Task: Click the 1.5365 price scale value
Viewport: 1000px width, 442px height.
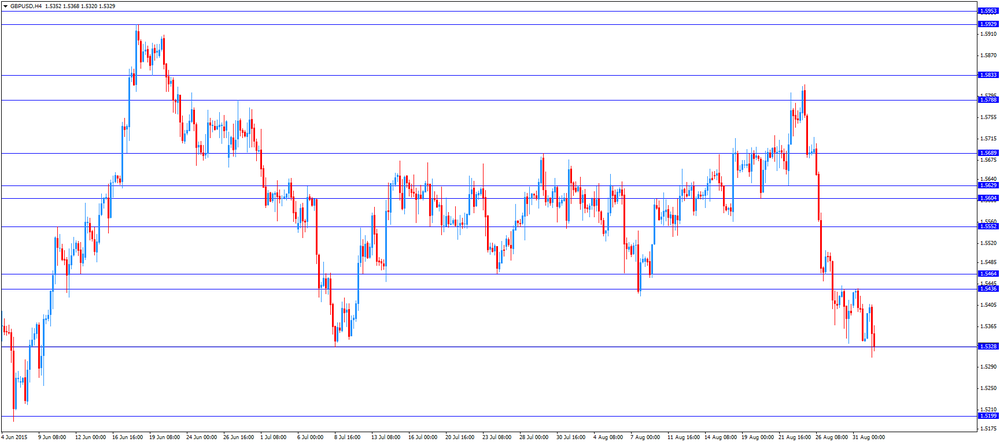Action: pyautogui.click(x=988, y=326)
